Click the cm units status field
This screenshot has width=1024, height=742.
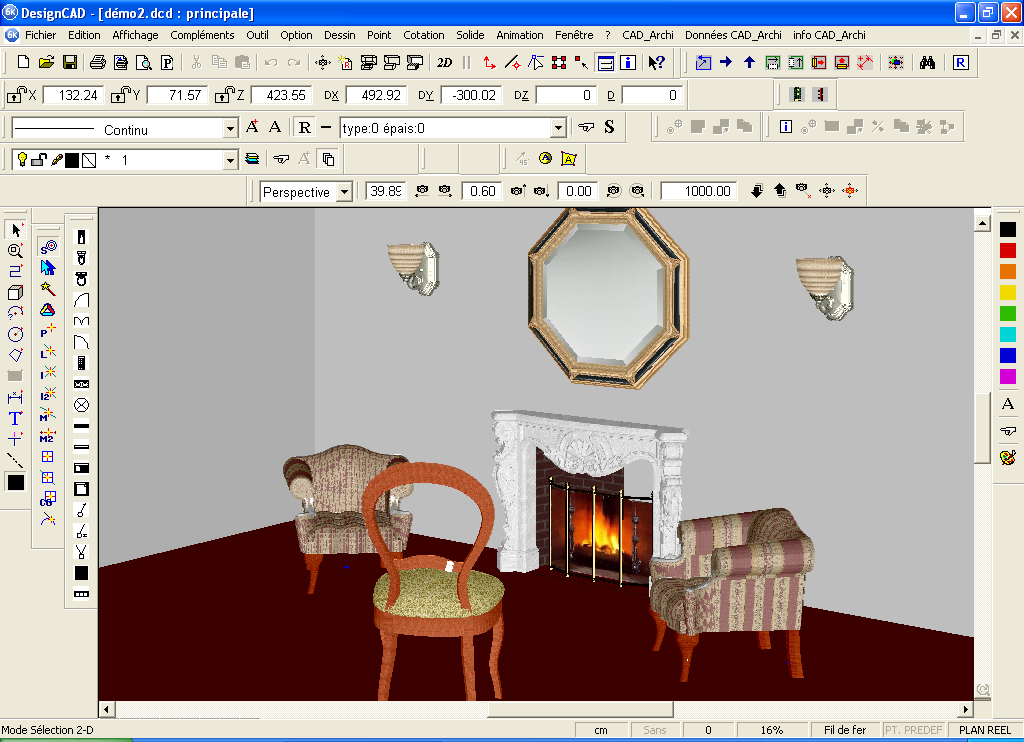[601, 730]
